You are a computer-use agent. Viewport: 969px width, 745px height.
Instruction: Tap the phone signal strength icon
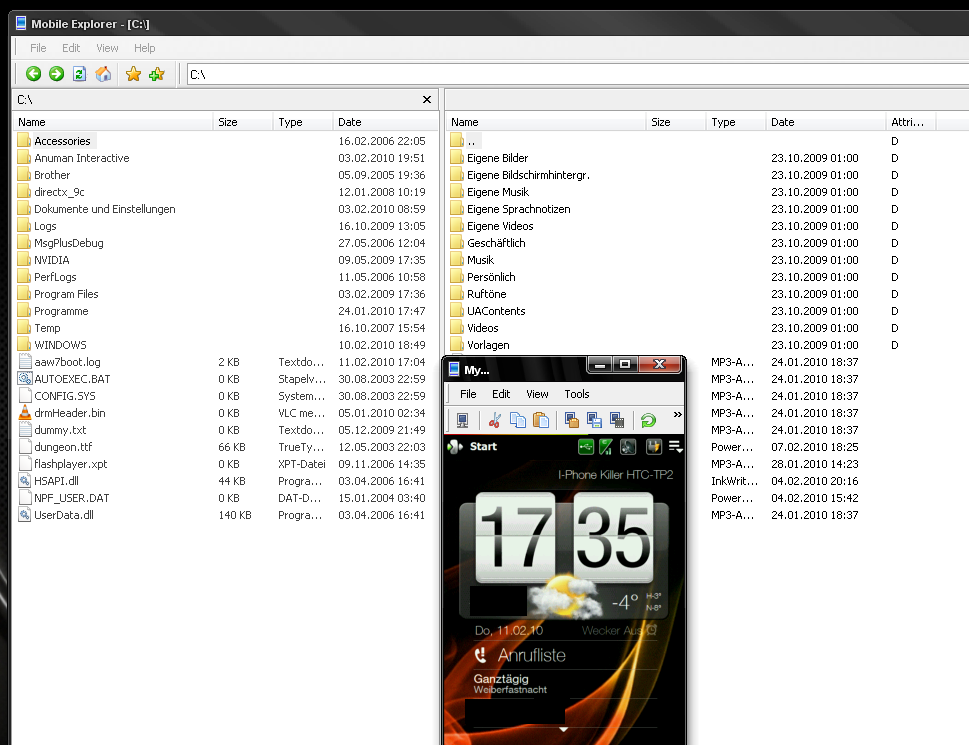coord(606,446)
